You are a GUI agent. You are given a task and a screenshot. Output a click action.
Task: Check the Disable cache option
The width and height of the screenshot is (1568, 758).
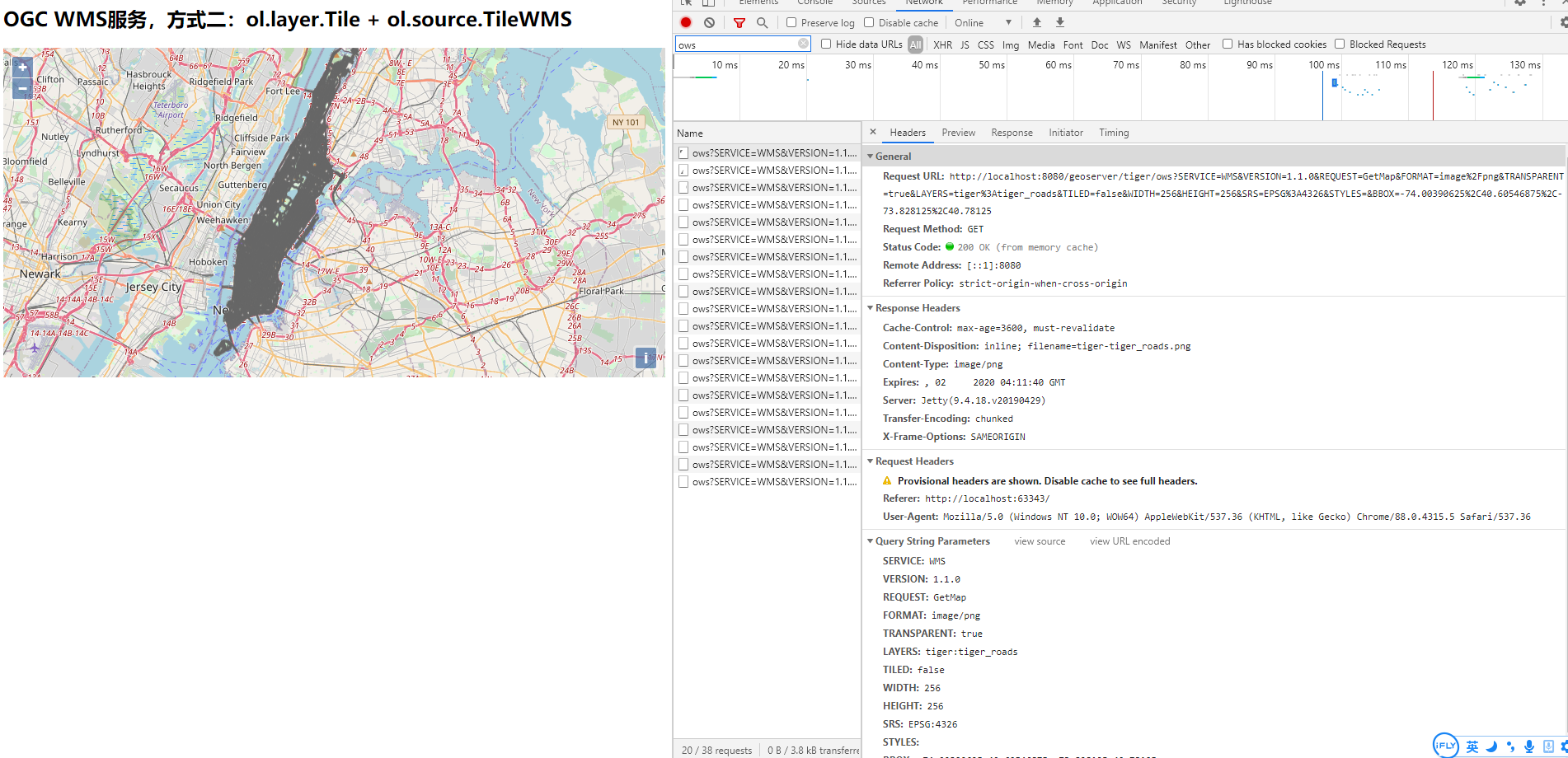(x=869, y=23)
